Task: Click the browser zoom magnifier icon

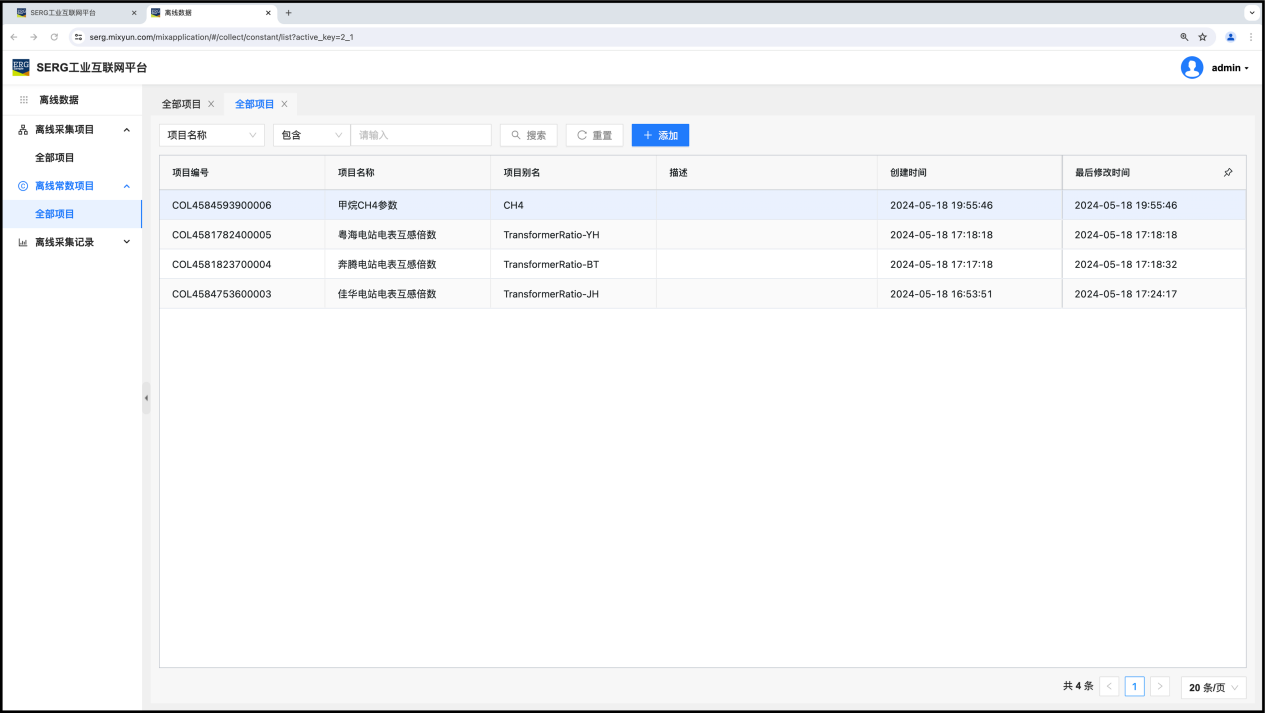Action: tap(1184, 37)
